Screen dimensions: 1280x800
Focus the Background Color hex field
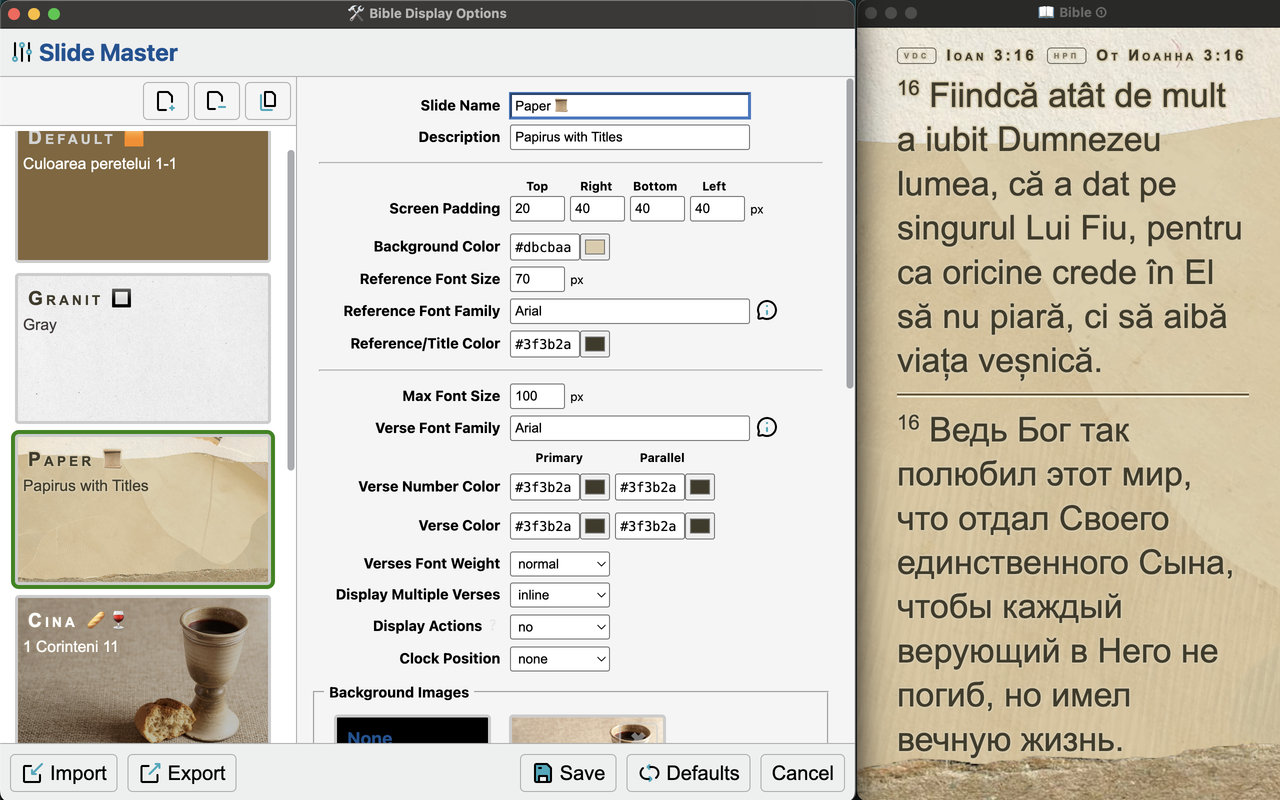point(545,247)
